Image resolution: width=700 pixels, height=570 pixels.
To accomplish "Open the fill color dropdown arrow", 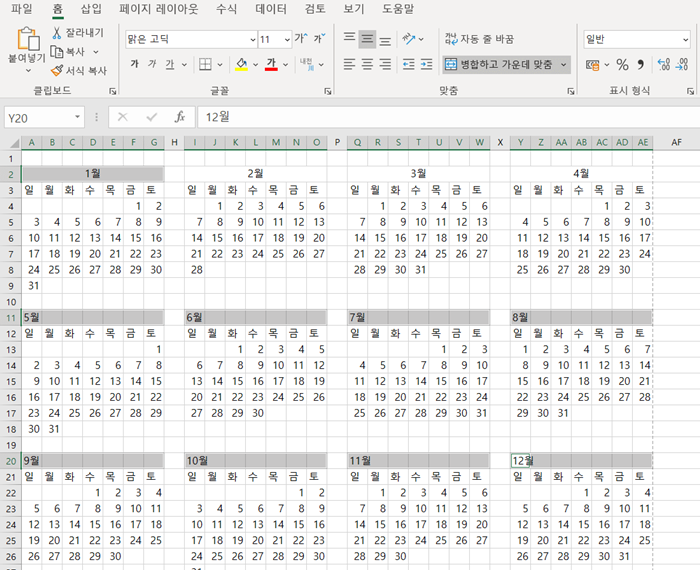I will tap(255, 65).
